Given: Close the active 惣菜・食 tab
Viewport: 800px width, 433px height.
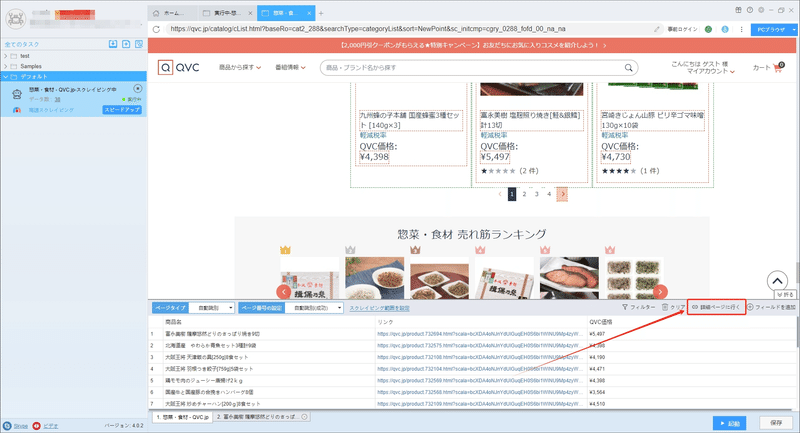Looking at the screenshot, I should [x=309, y=13].
